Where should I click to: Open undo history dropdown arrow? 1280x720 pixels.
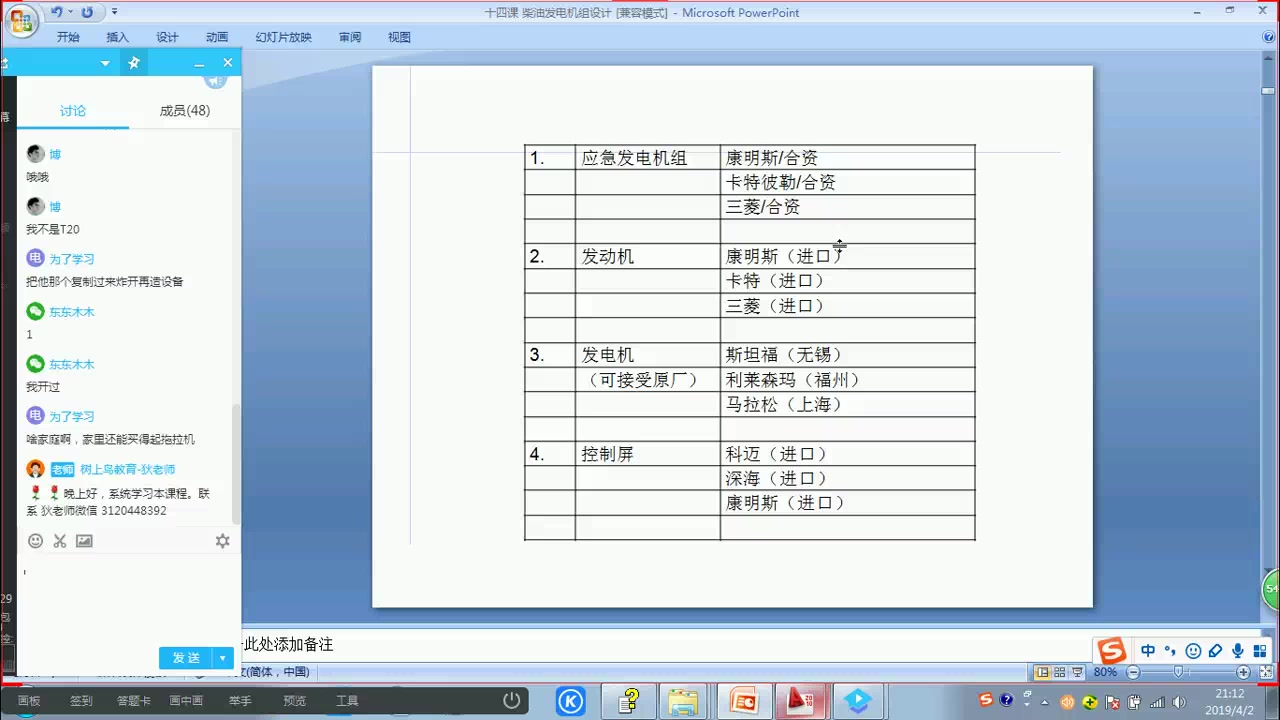coord(69,12)
